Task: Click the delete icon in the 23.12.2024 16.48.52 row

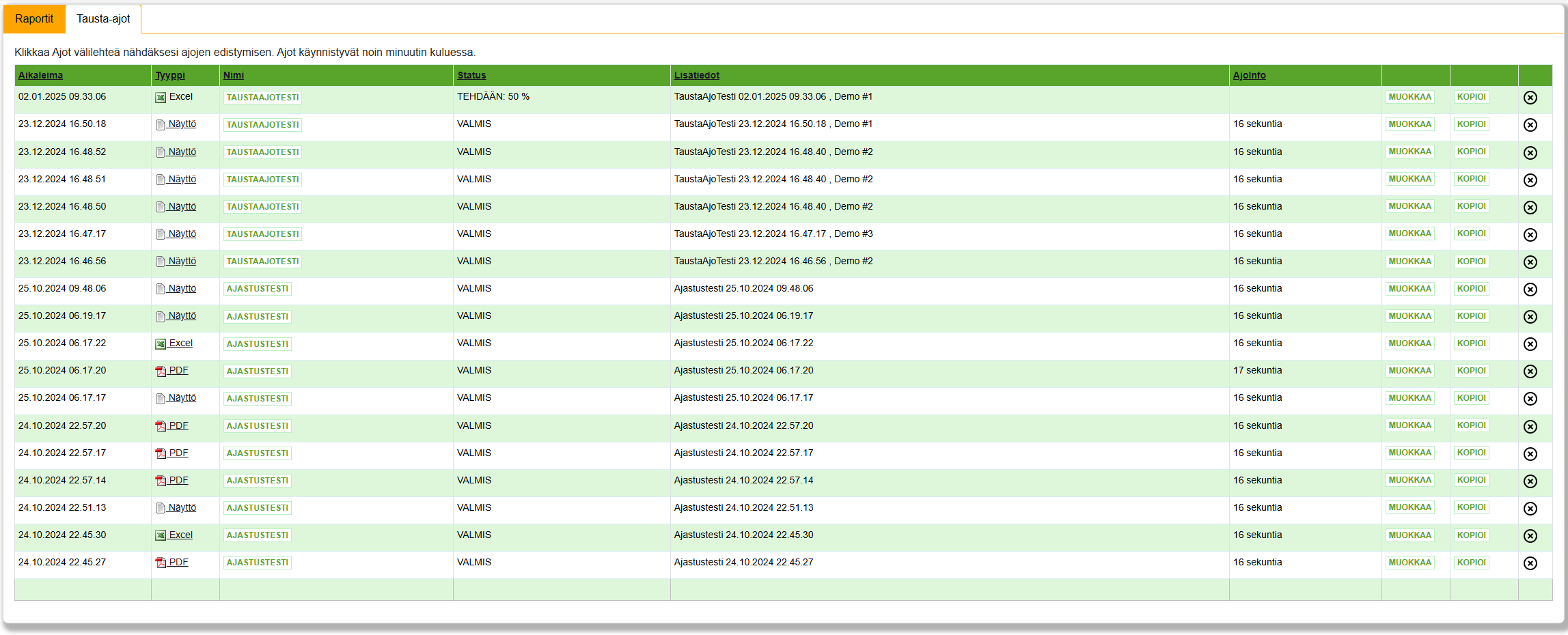Action: click(1530, 153)
